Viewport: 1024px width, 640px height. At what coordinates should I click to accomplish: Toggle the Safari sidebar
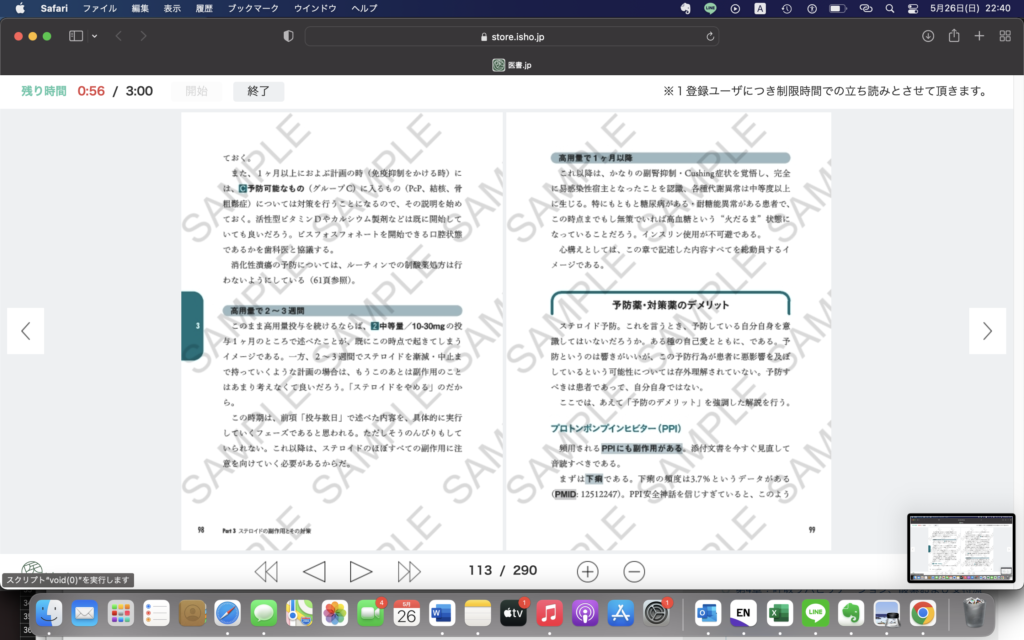click(76, 36)
